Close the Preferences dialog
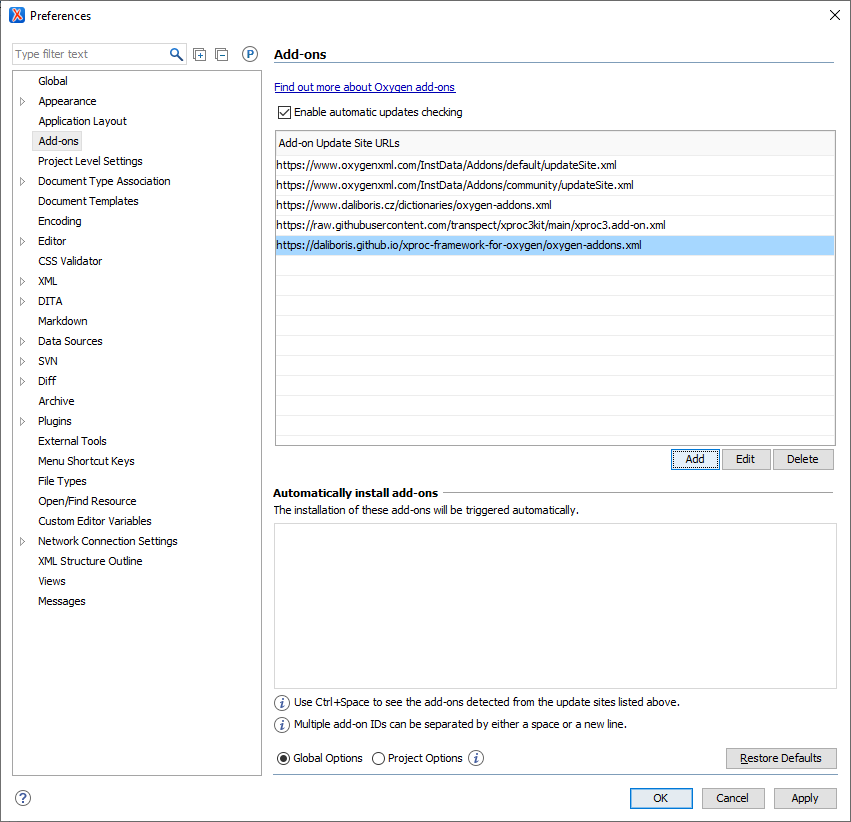The height and width of the screenshot is (822, 851). tap(835, 15)
